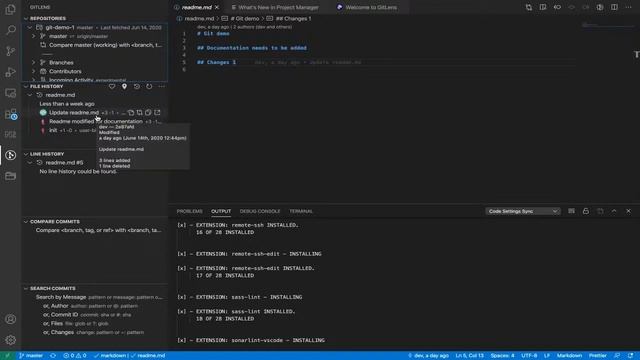Open the Source Control view
The image size is (640, 360).
(11, 51)
